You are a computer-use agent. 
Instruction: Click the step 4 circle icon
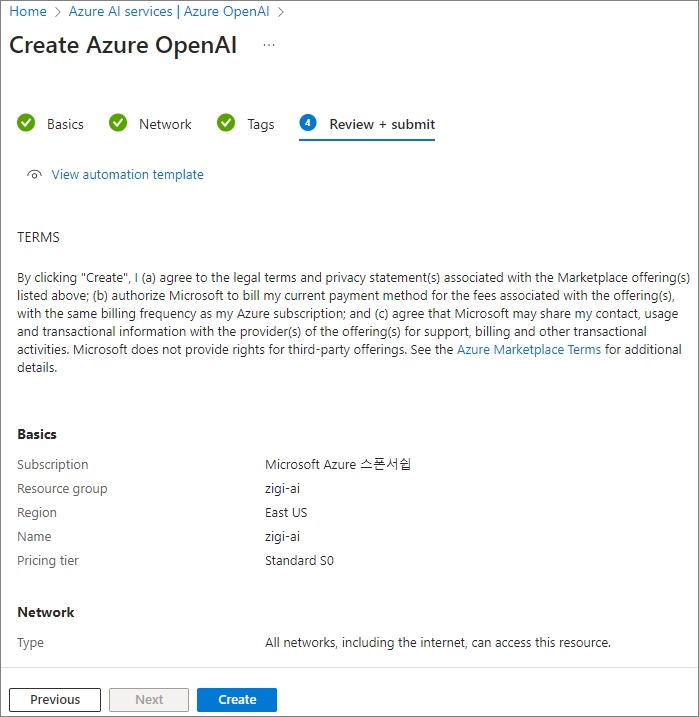click(x=308, y=123)
